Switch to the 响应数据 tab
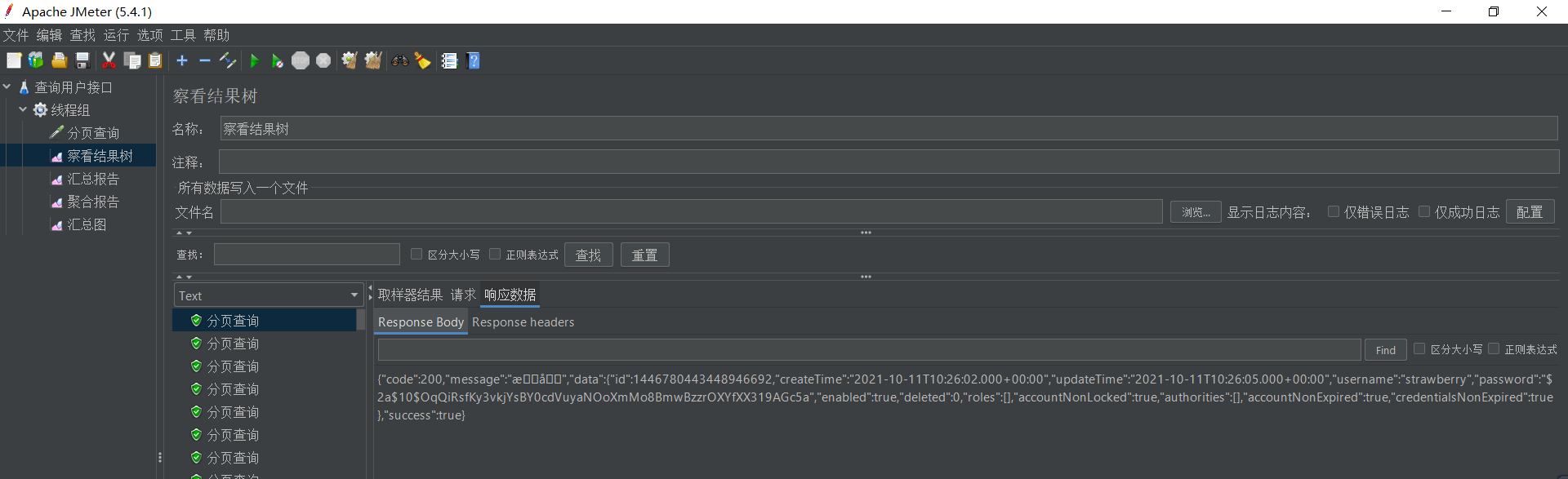 coord(510,295)
